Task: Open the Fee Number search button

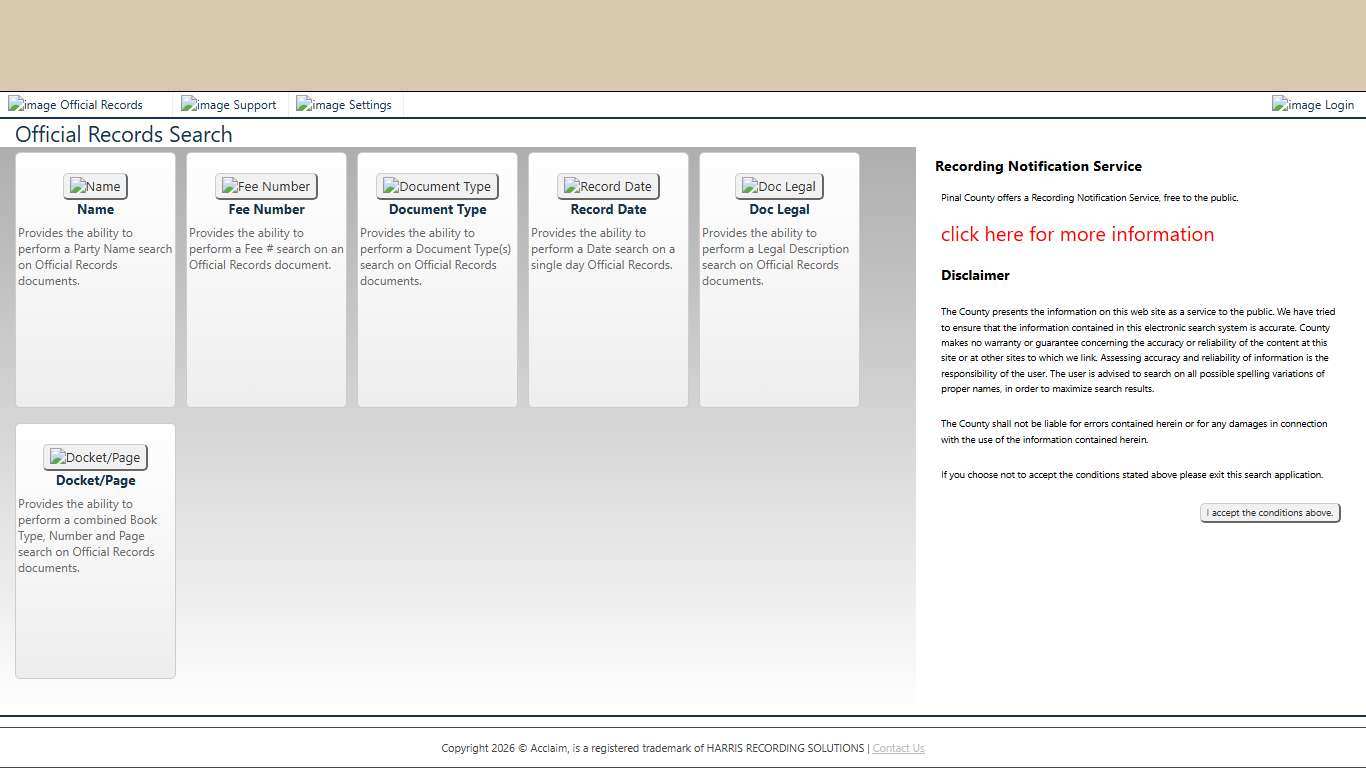Action: pos(266,186)
